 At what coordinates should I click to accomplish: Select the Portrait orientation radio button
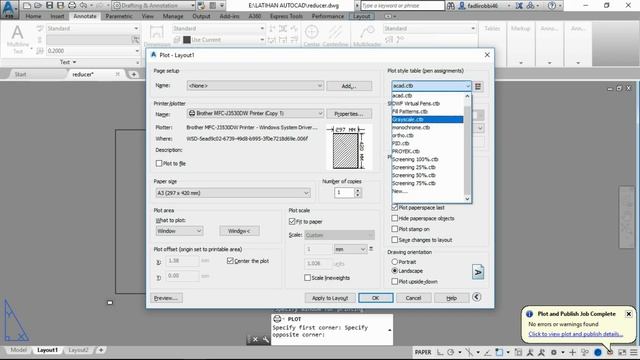tap(395, 262)
